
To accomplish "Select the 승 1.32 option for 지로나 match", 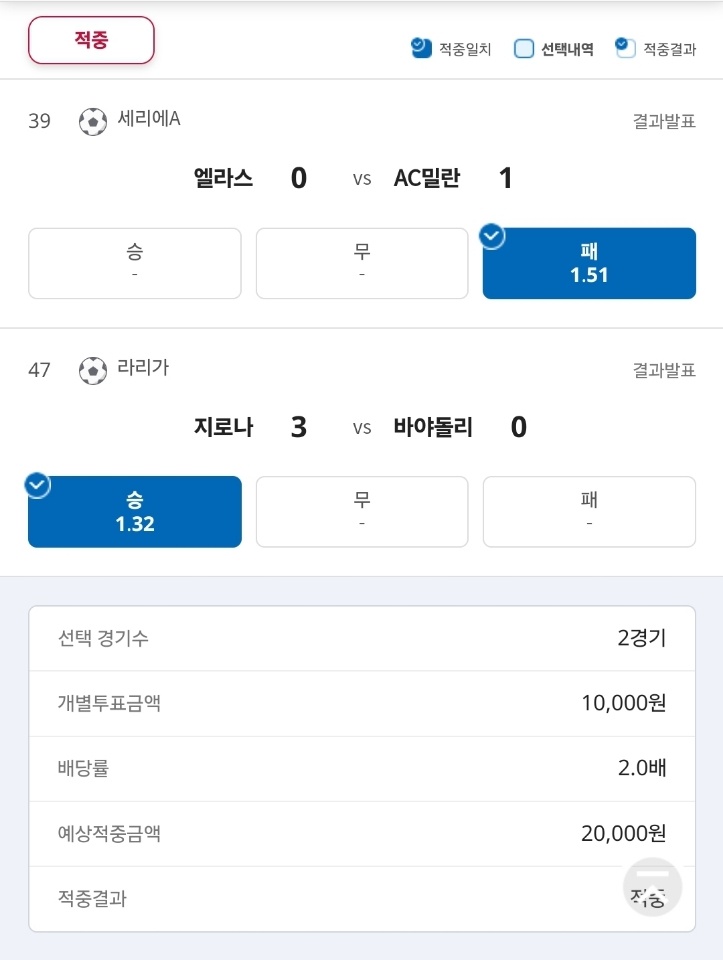I will coord(135,512).
